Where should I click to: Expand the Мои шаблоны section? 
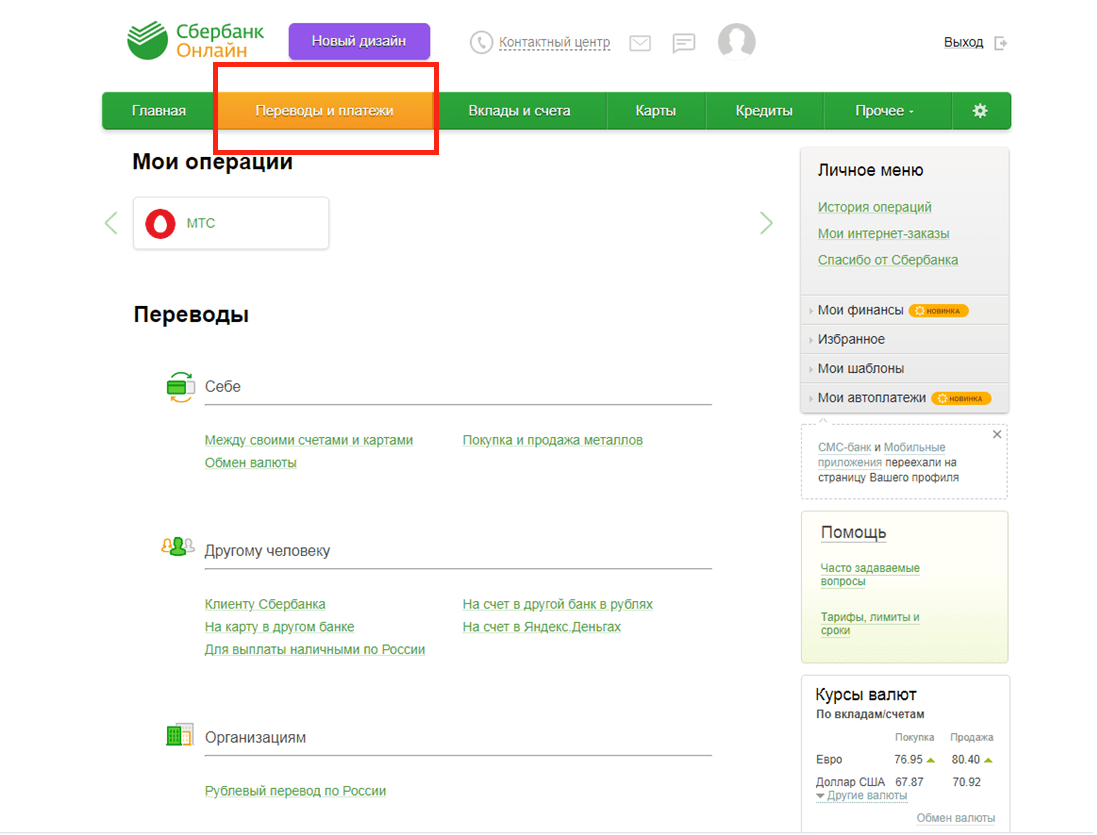tap(860, 368)
